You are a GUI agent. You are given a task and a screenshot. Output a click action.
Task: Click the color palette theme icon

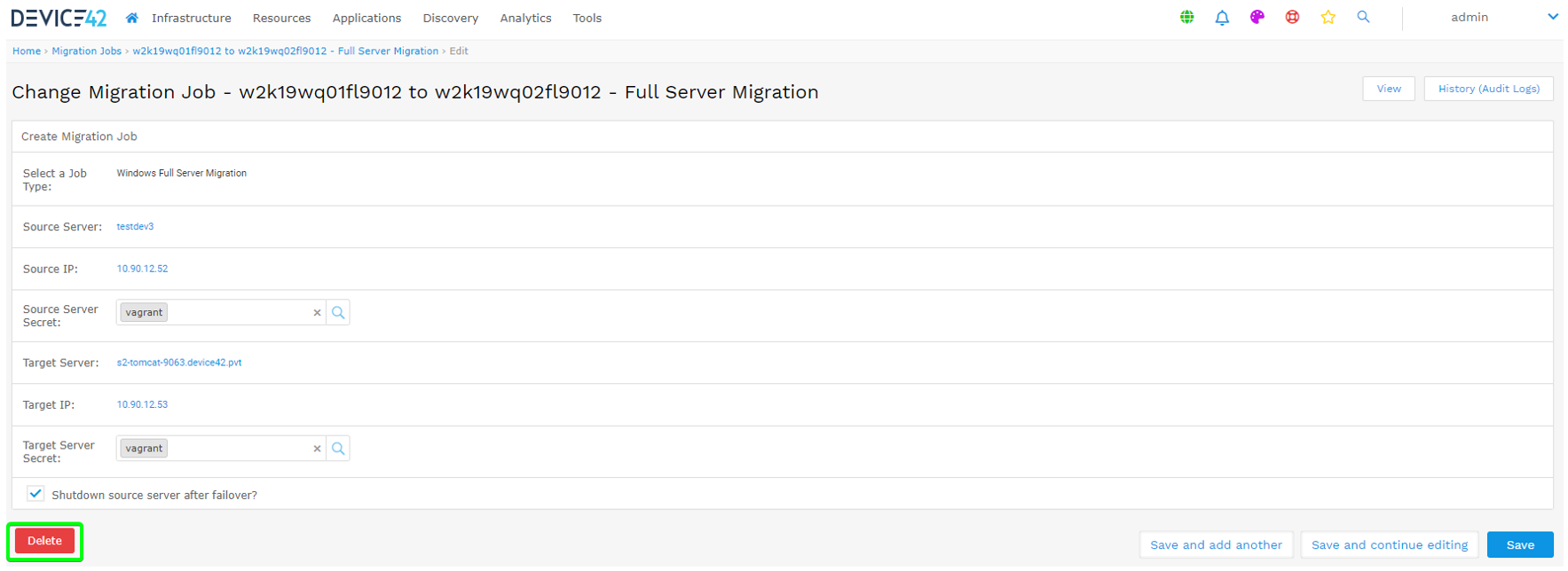click(1257, 17)
